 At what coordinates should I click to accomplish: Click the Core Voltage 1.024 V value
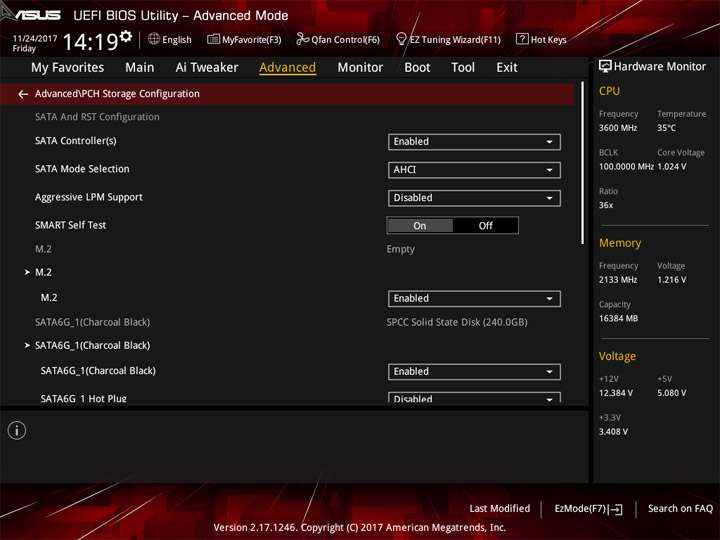672,167
